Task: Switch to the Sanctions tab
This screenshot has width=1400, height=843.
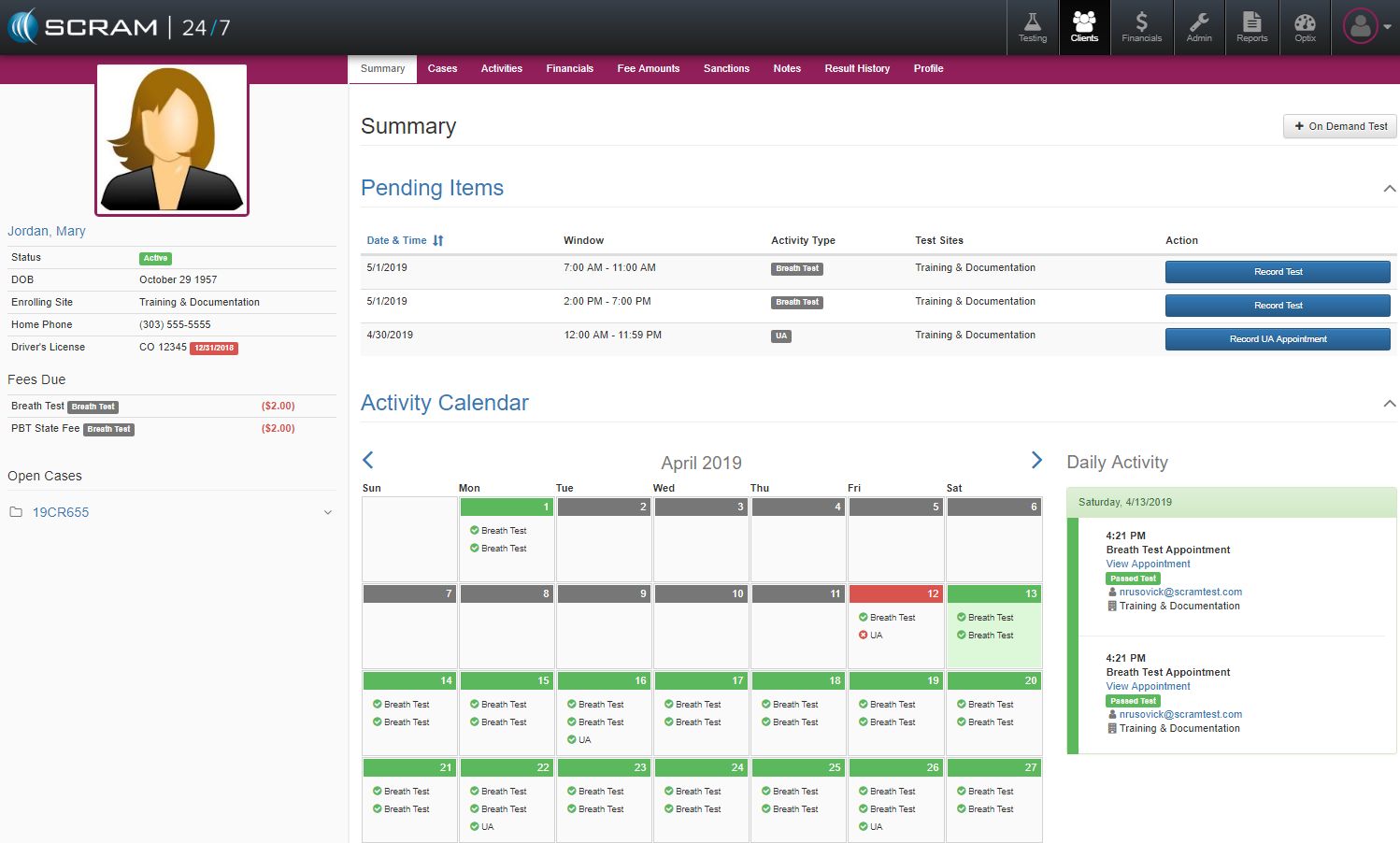Action: [726, 68]
